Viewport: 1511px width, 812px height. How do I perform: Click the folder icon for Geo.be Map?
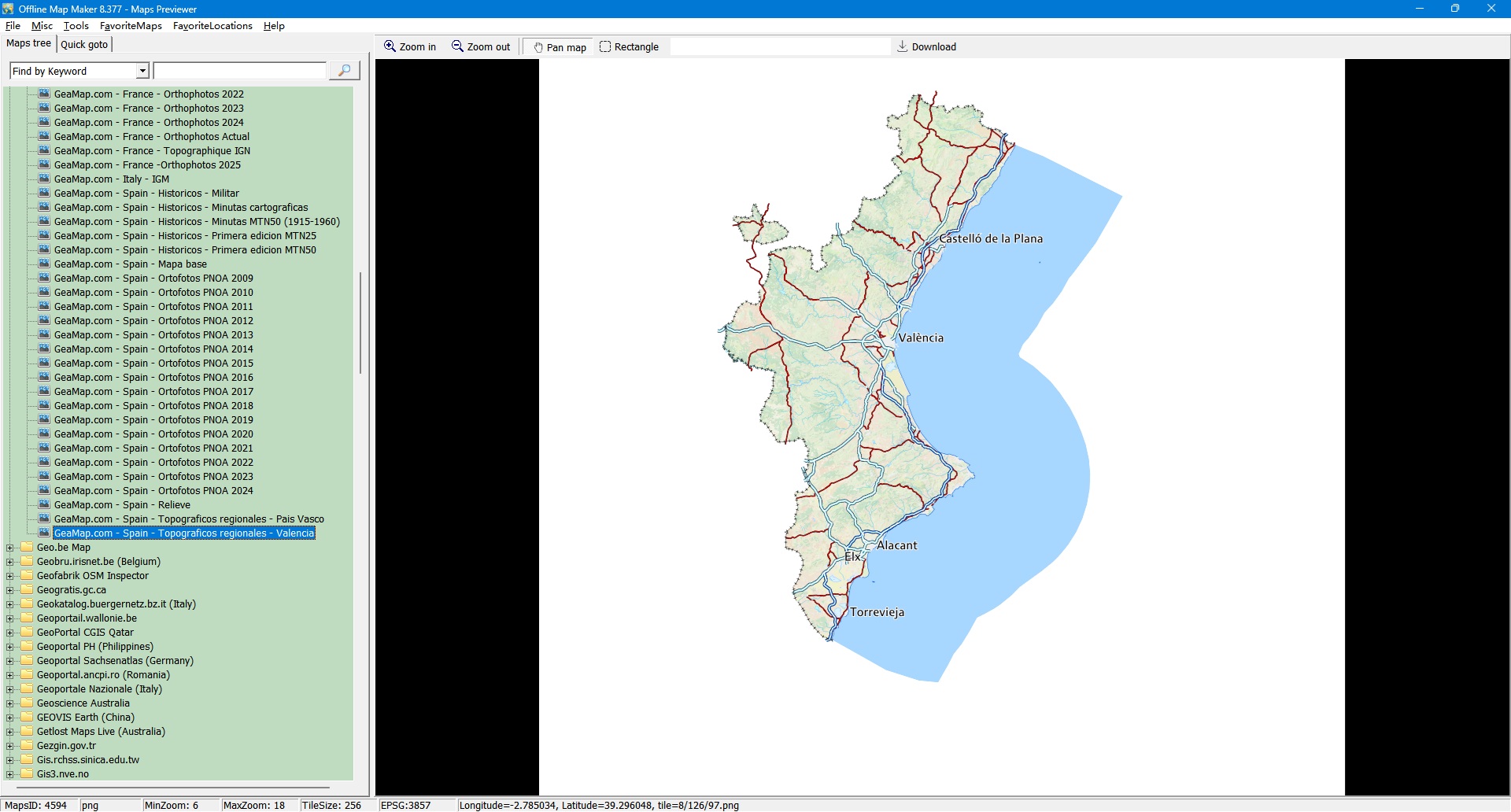(28, 548)
